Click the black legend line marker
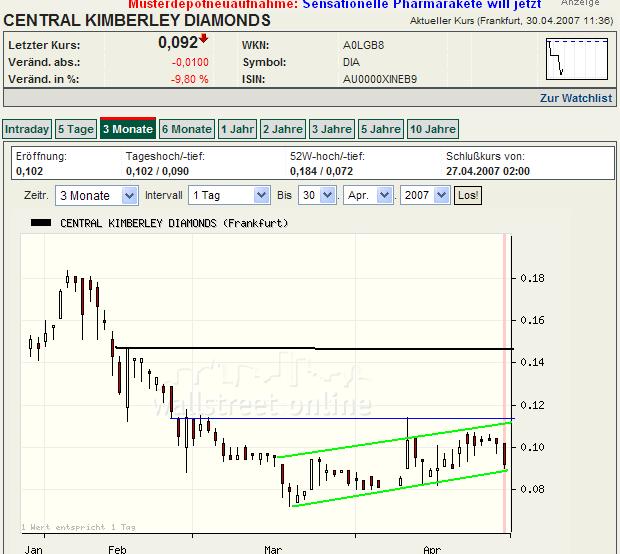The image size is (620, 554). point(43,223)
